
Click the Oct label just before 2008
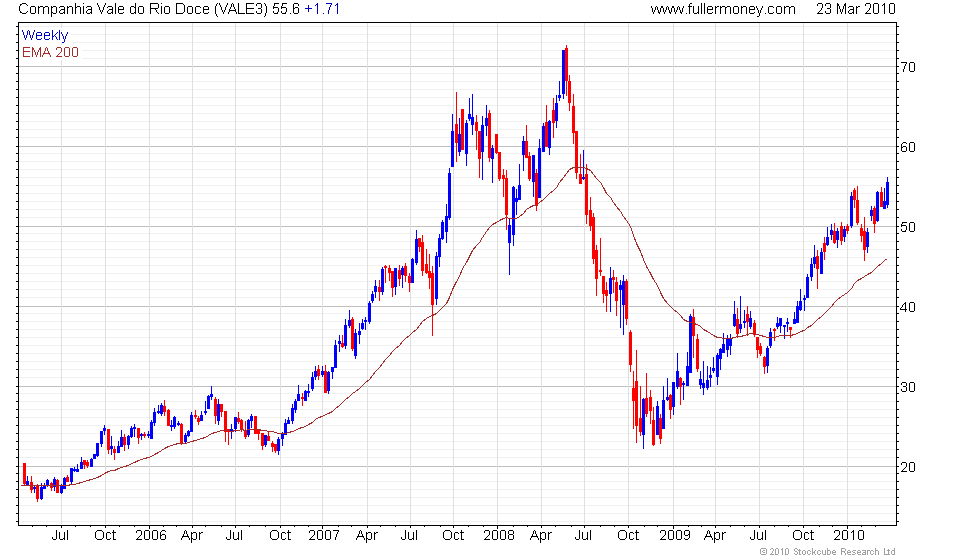click(x=453, y=536)
